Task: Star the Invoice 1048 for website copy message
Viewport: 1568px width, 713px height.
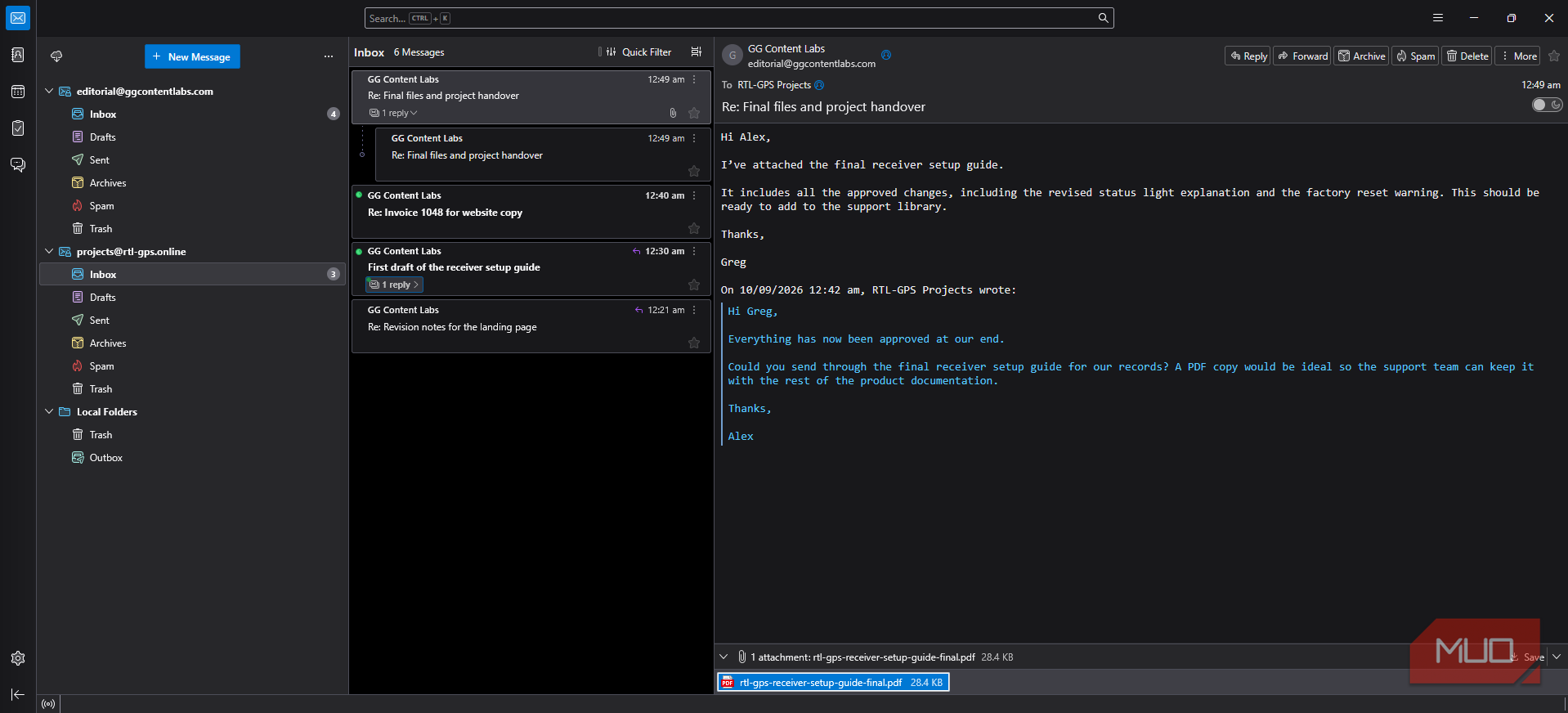Action: [694, 228]
